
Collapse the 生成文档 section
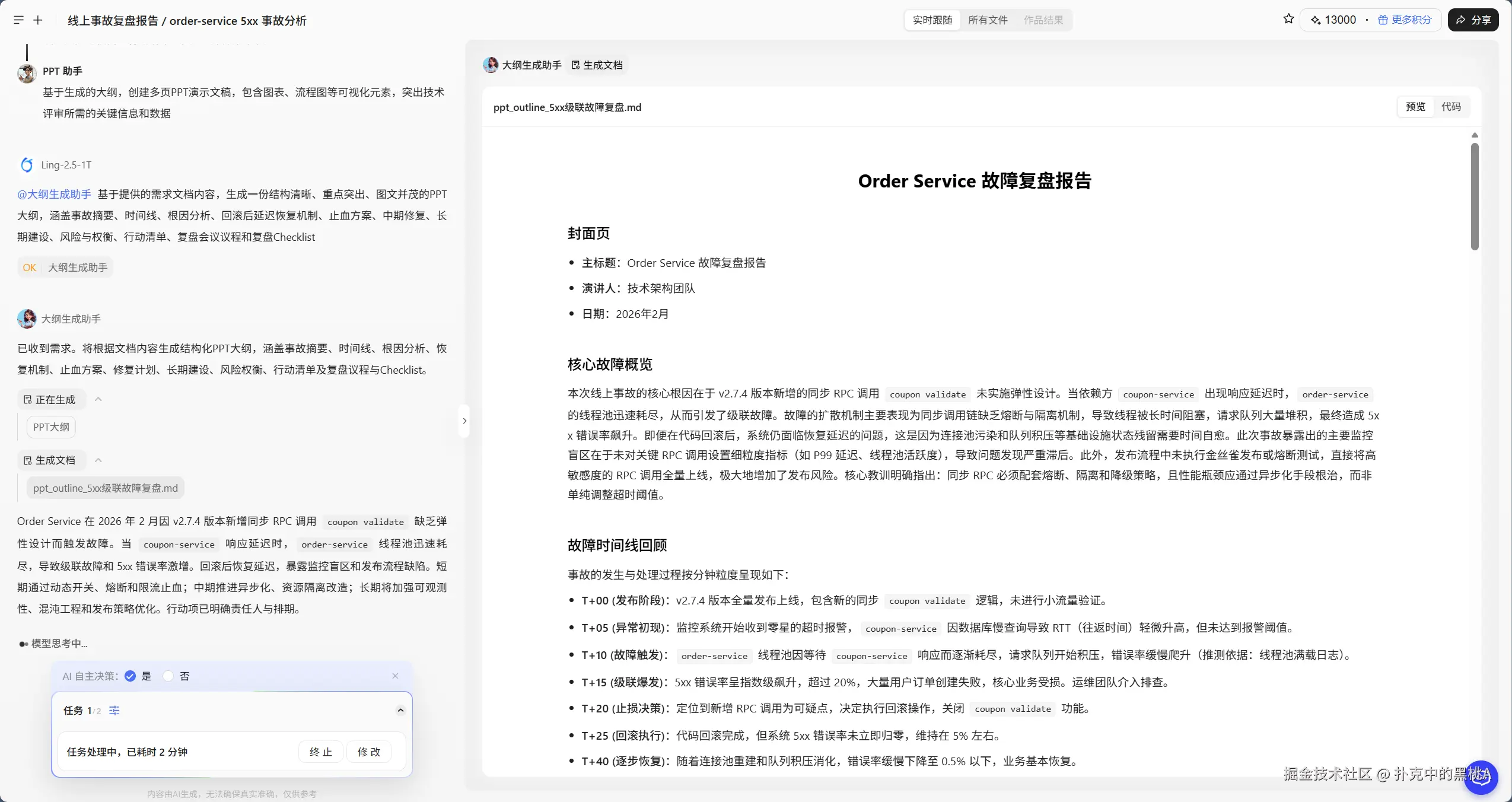pyautogui.click(x=98, y=460)
